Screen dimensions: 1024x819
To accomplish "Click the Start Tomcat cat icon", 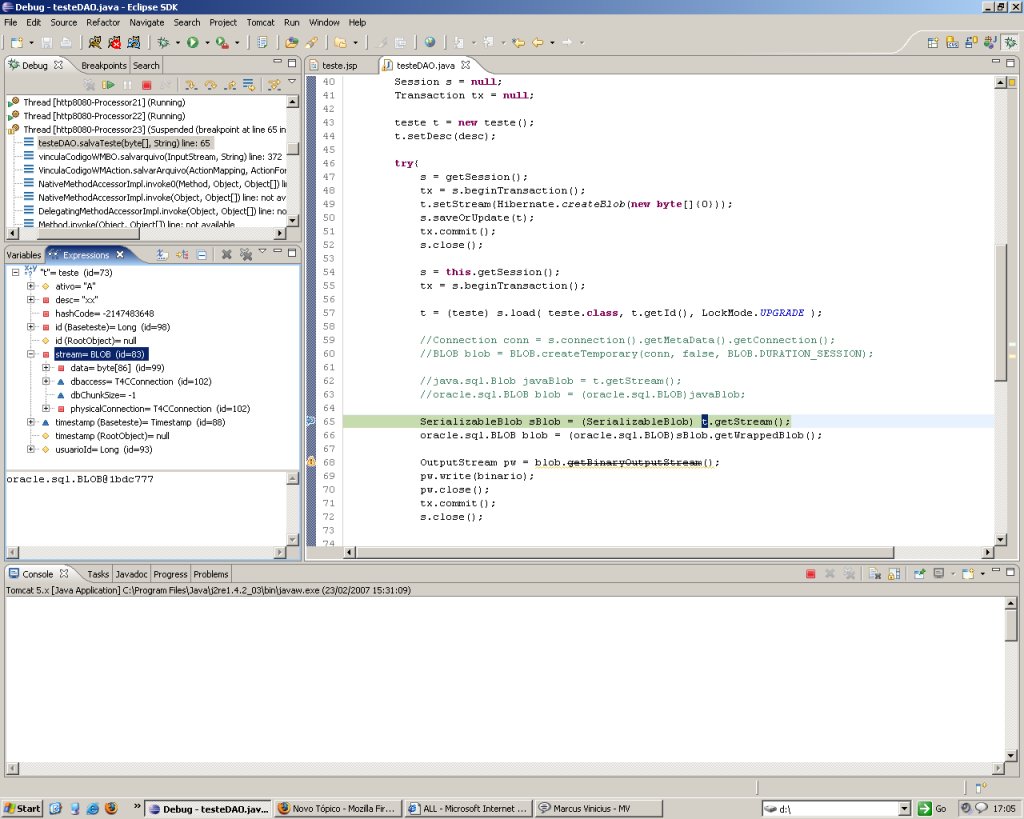I will 95,42.
